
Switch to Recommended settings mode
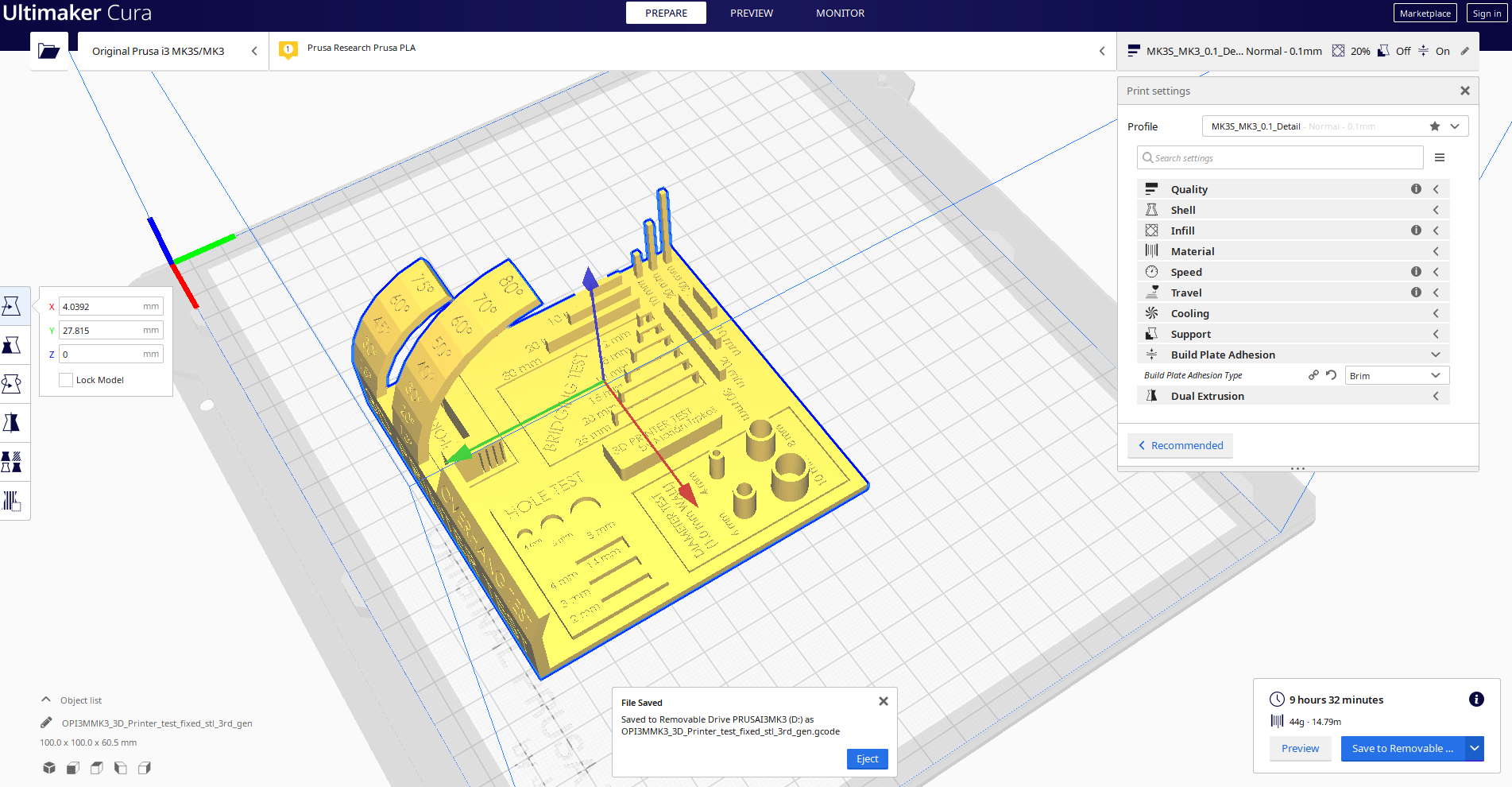1181,445
